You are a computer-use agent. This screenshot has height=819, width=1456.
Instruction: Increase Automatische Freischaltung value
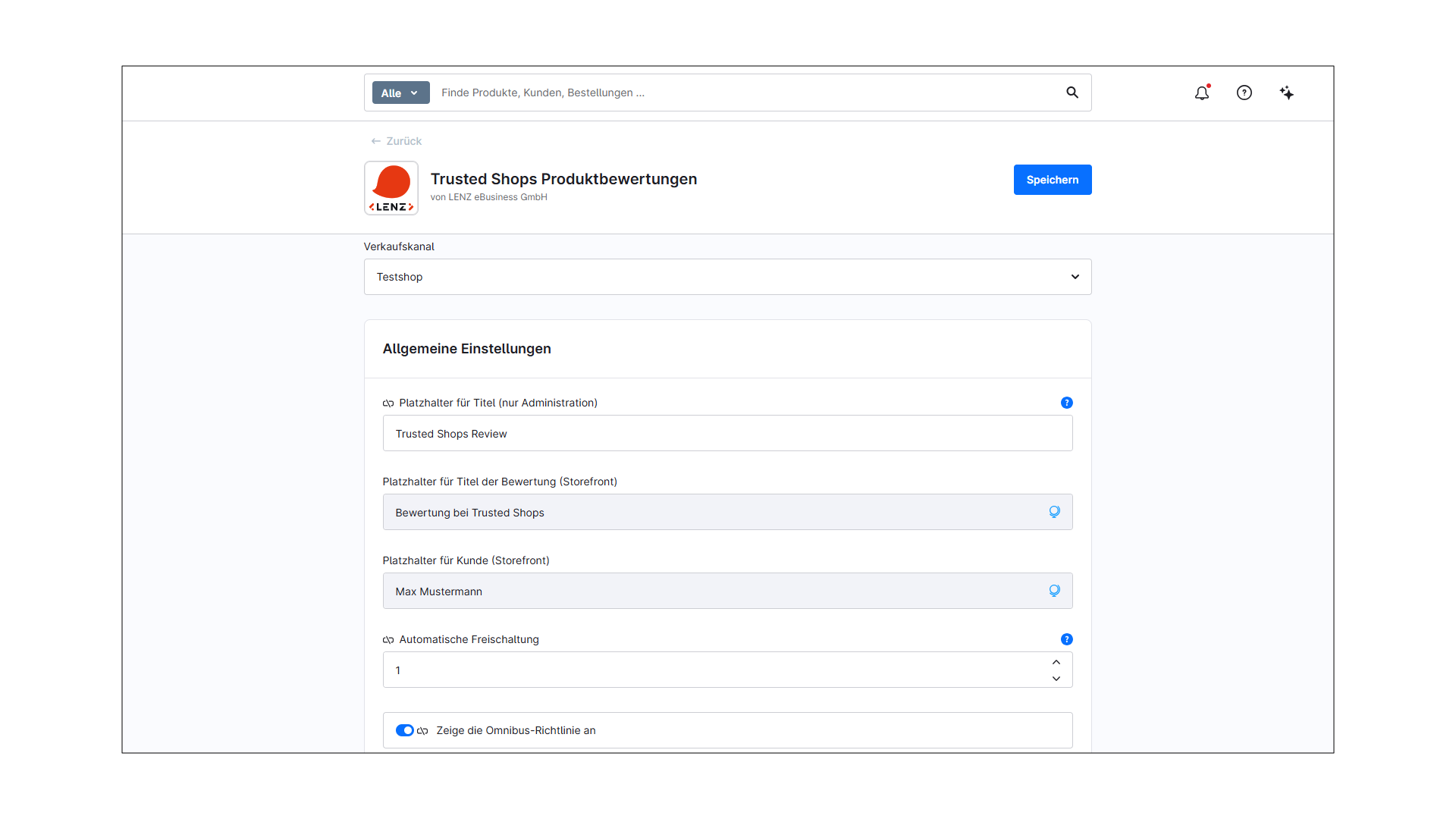coord(1056,662)
